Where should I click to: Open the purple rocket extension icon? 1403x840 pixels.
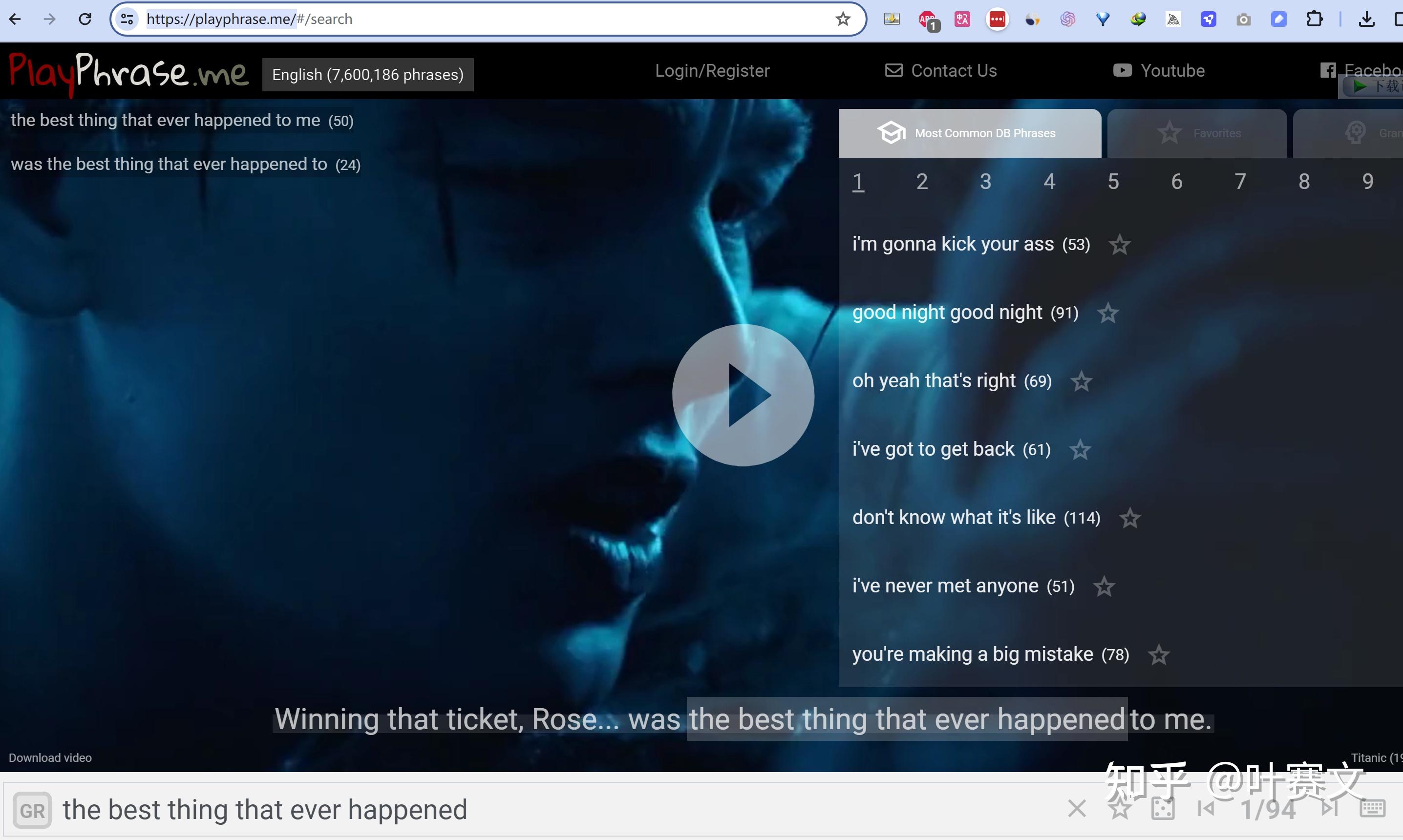point(1208,19)
